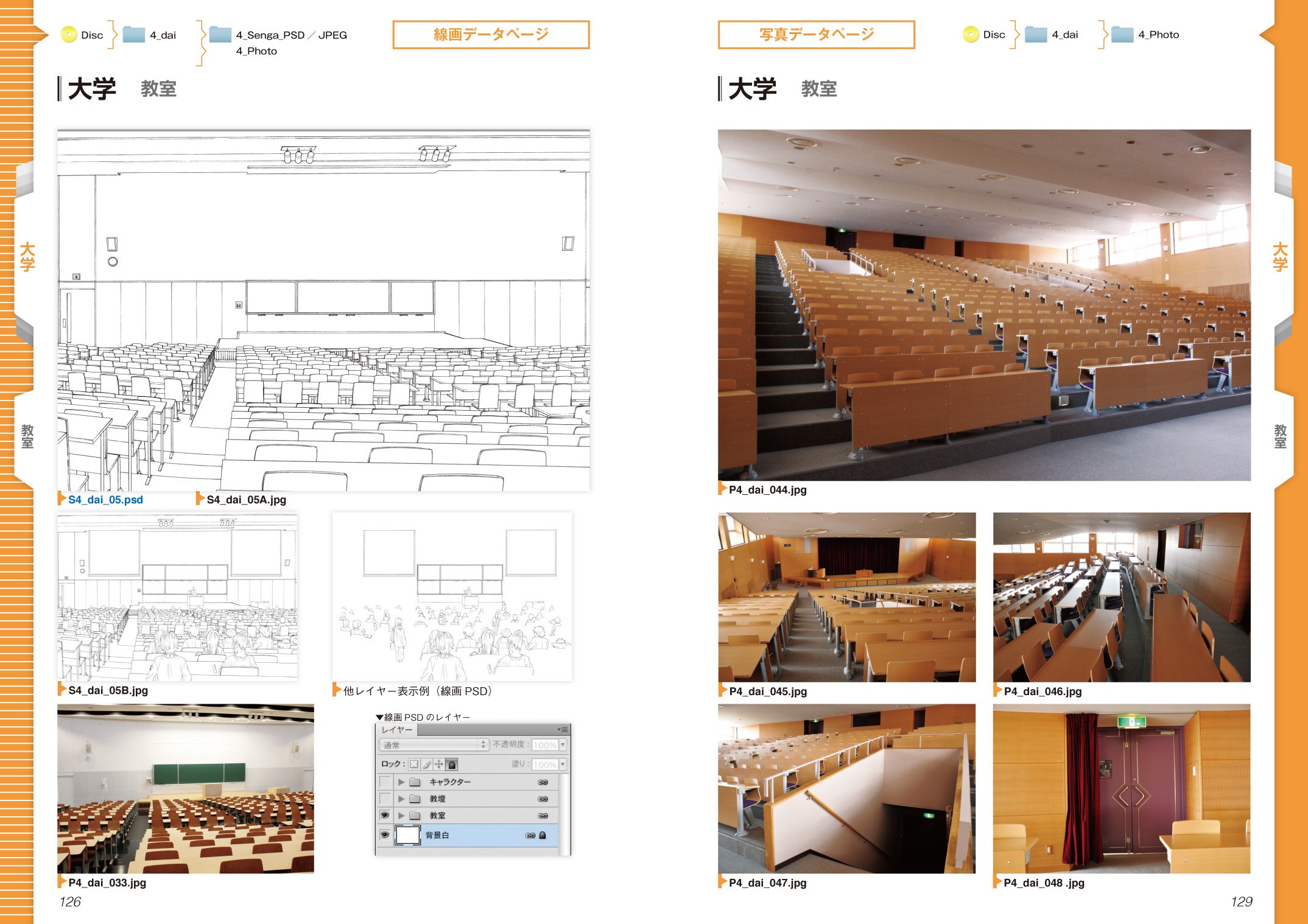The image size is (1308, 924).
Task: Show the 教壇 layer group visibility
Action: click(x=385, y=799)
